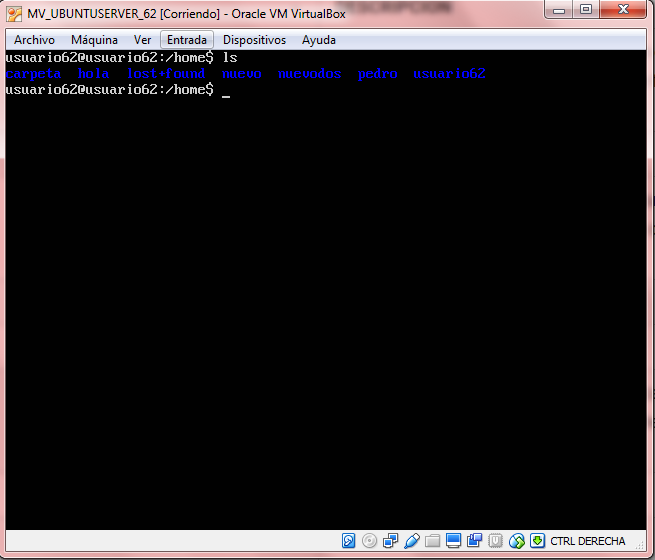Viewport: 655px width, 560px height.
Task: Click the carpeta directory name
Action: (33, 73)
